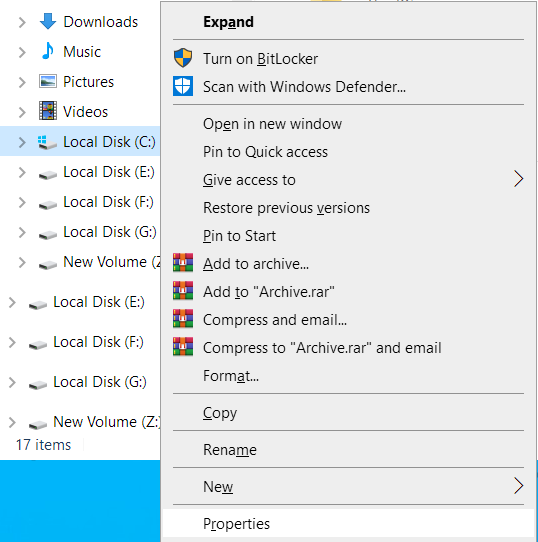Viewport: 538px width, 542px height.
Task: Select the Music label in the tree
Action: coord(82,52)
